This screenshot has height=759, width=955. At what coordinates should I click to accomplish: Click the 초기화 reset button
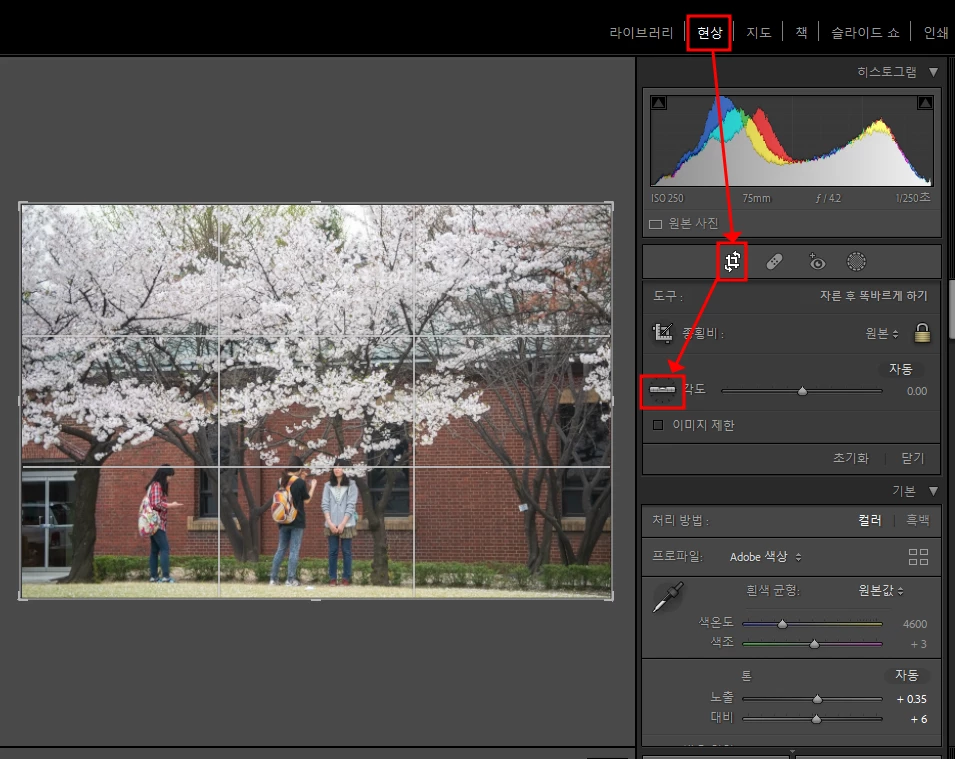(851, 458)
